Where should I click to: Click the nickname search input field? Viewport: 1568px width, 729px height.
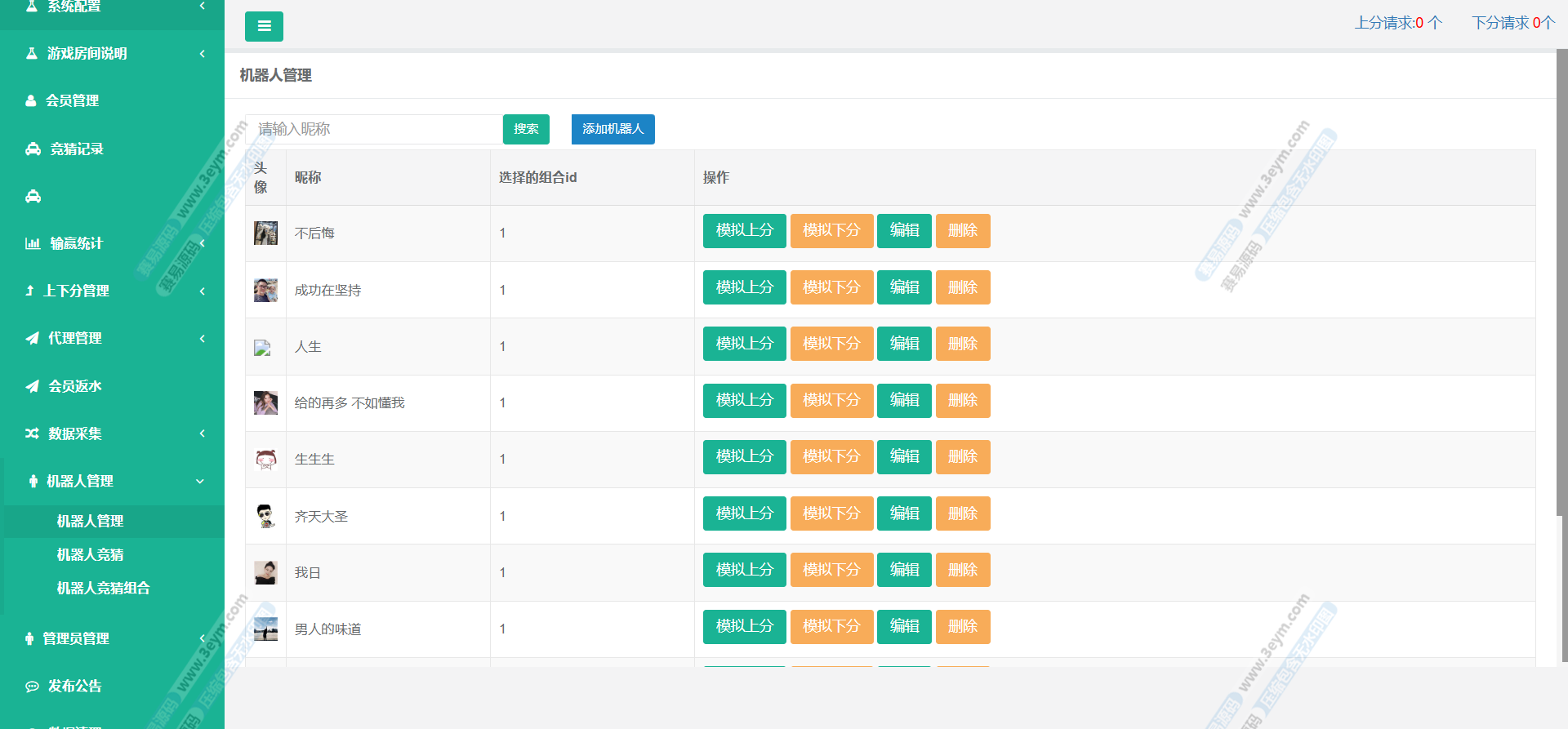pyautogui.click(x=374, y=129)
